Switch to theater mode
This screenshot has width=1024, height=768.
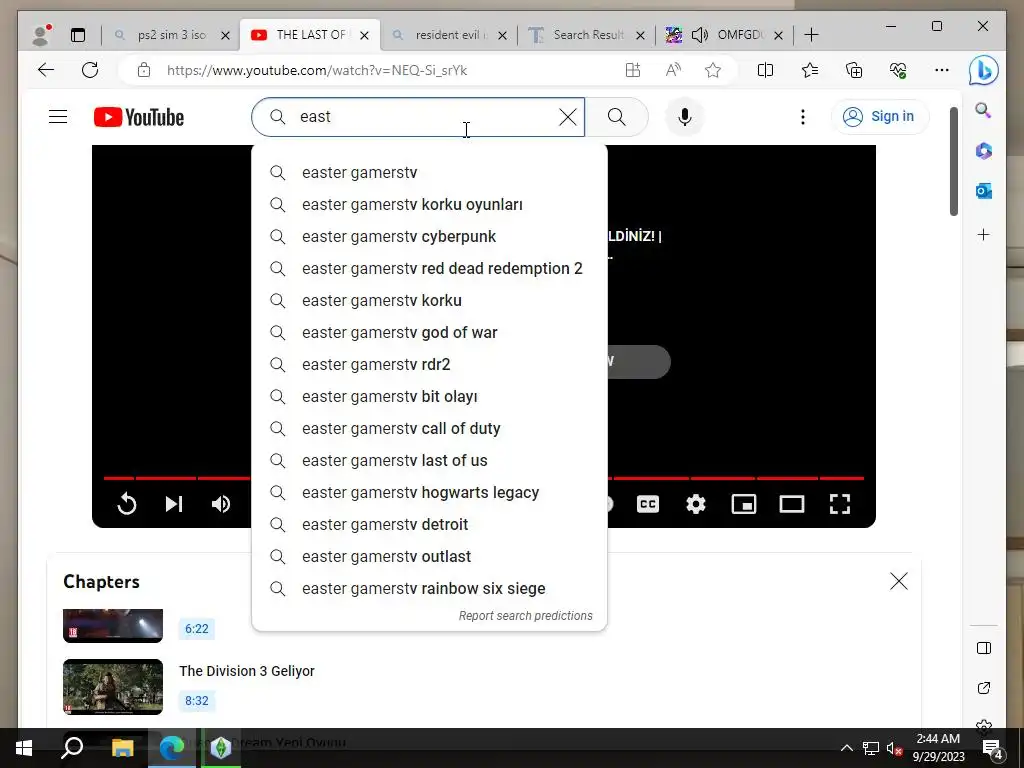pyautogui.click(x=792, y=504)
